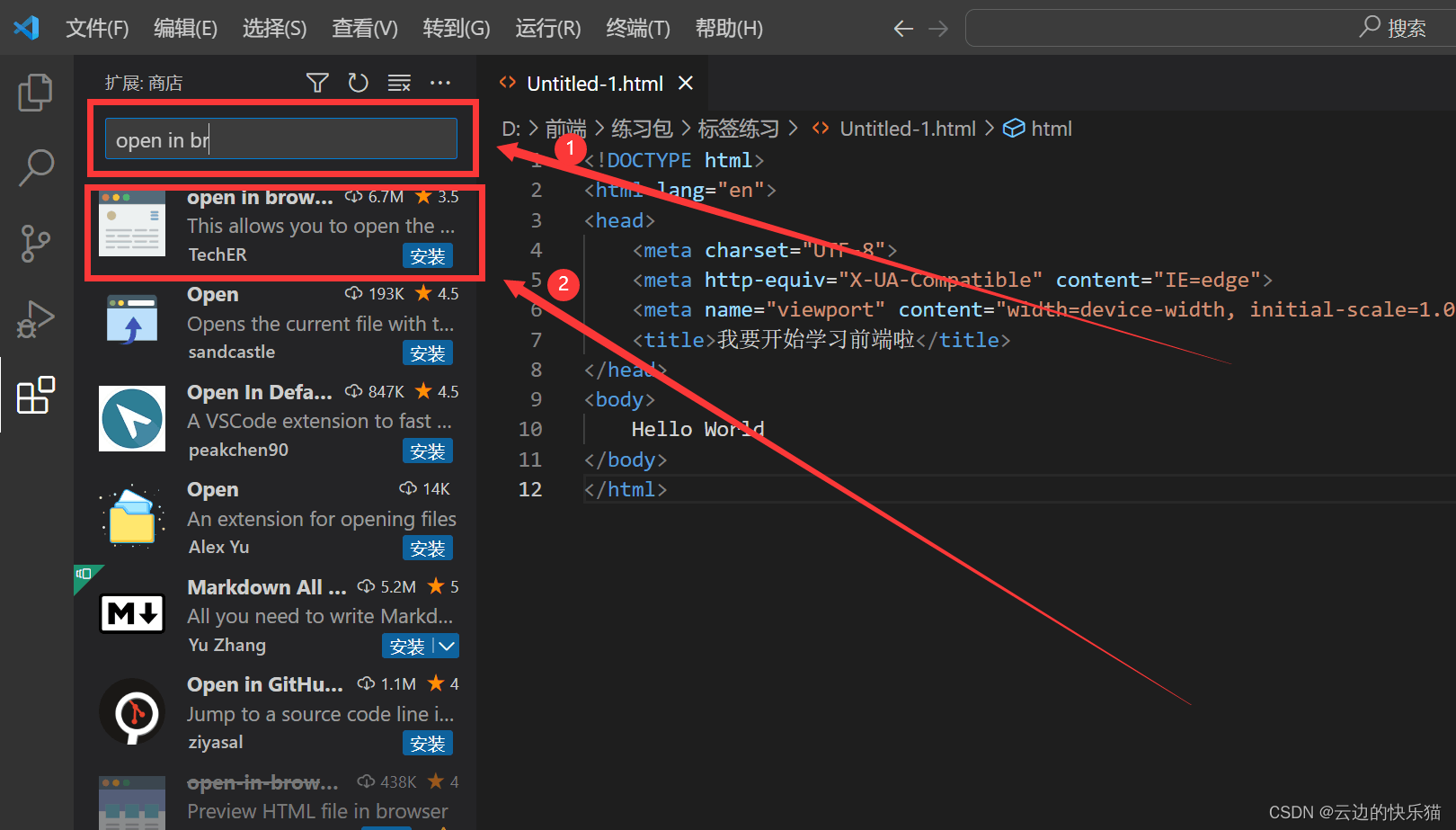
Task: Click the 'An extension for opening files' description
Action: coord(322,519)
